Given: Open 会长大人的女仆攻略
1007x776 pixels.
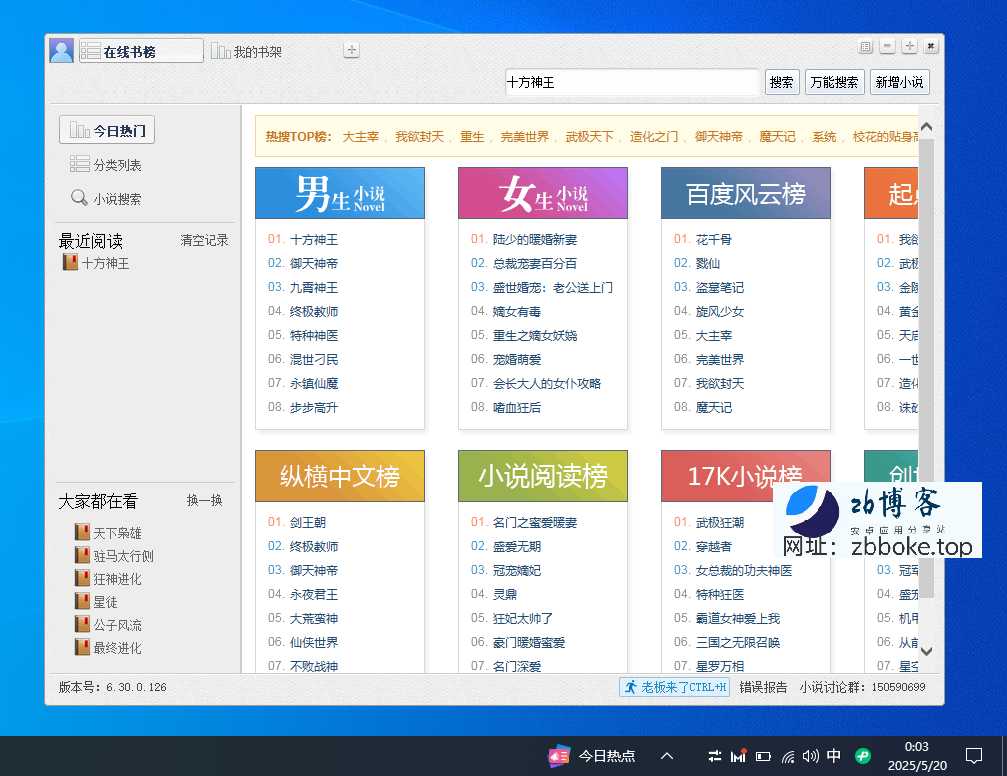Looking at the screenshot, I should [x=547, y=384].
